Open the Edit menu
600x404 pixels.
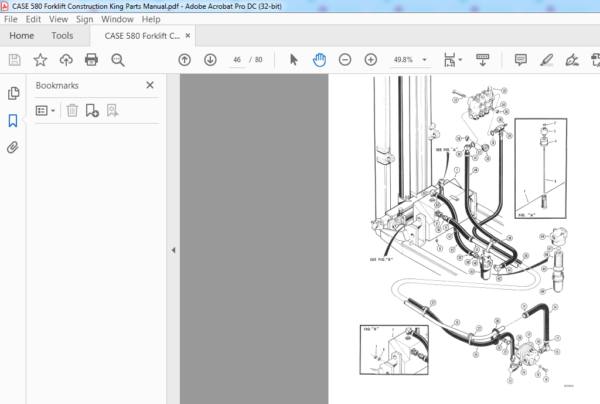click(33, 19)
